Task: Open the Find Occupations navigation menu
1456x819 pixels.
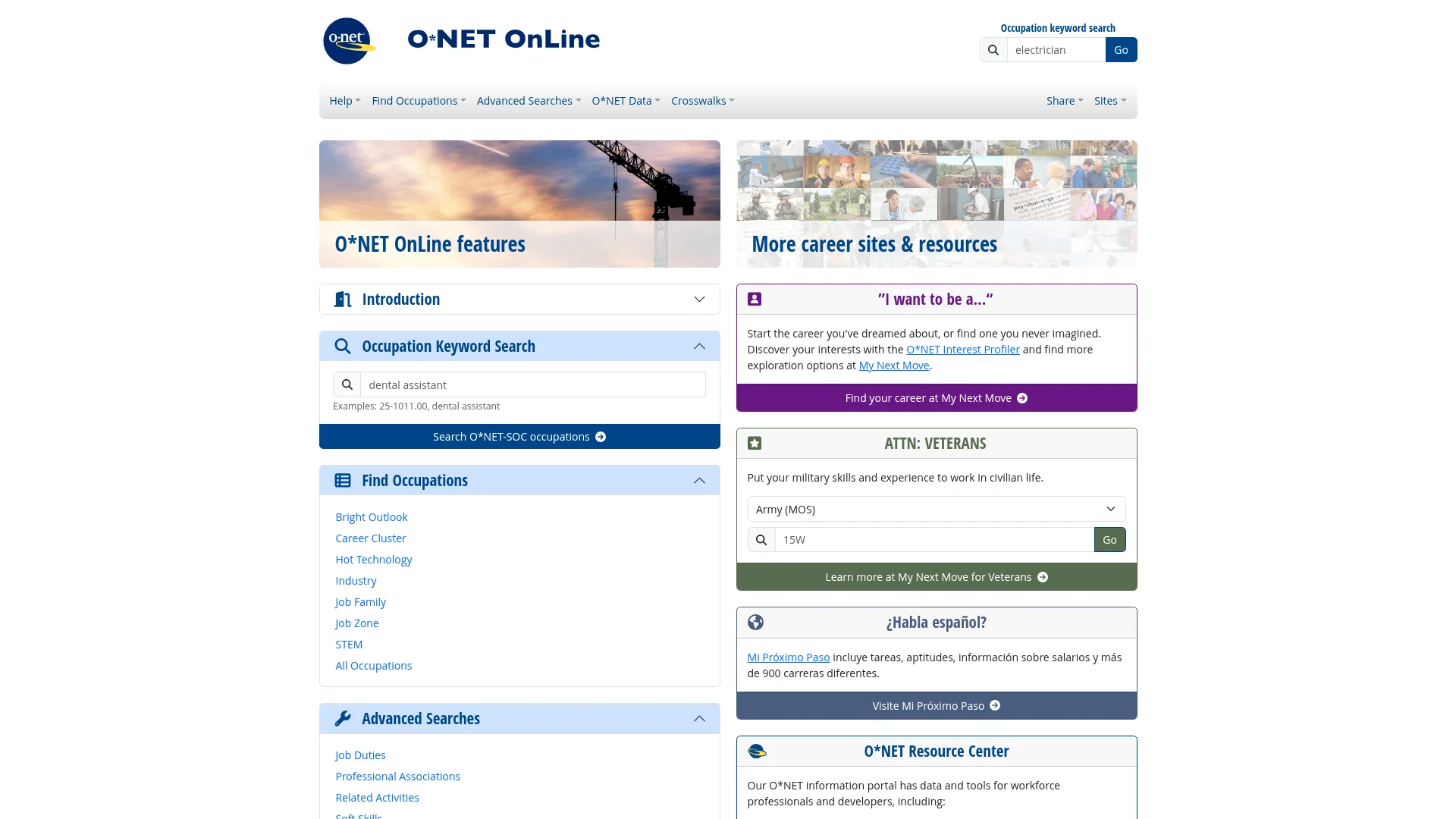Action: (x=419, y=101)
